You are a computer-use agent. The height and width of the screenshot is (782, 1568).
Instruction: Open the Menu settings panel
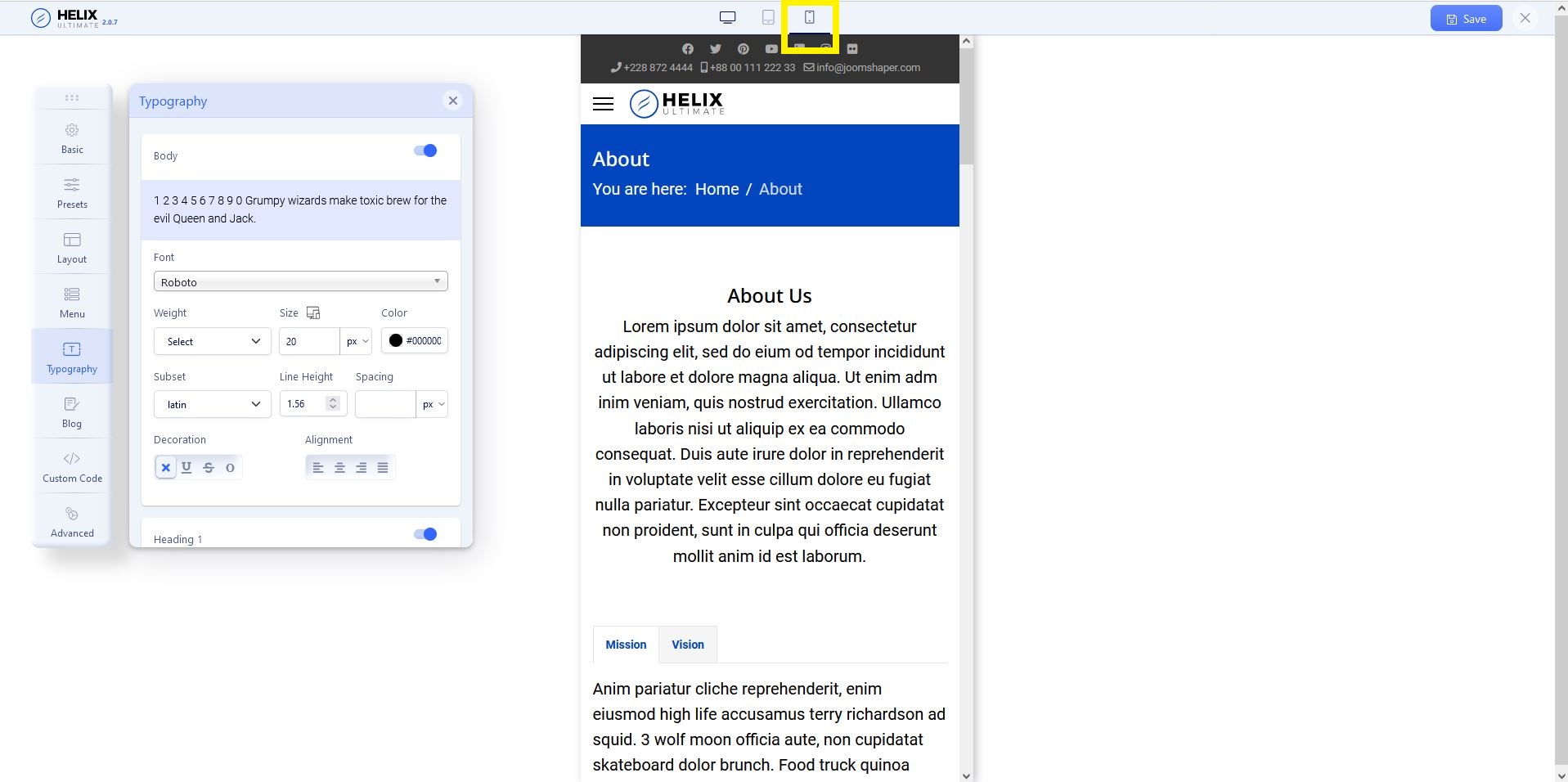pyautogui.click(x=71, y=301)
